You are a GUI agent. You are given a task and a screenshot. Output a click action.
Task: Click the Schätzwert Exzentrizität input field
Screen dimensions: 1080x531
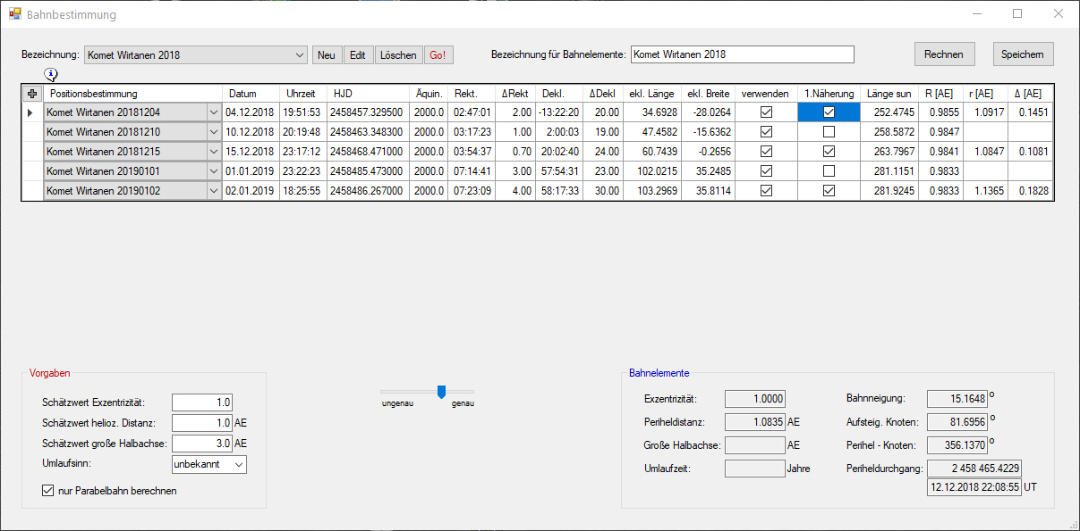coord(202,402)
